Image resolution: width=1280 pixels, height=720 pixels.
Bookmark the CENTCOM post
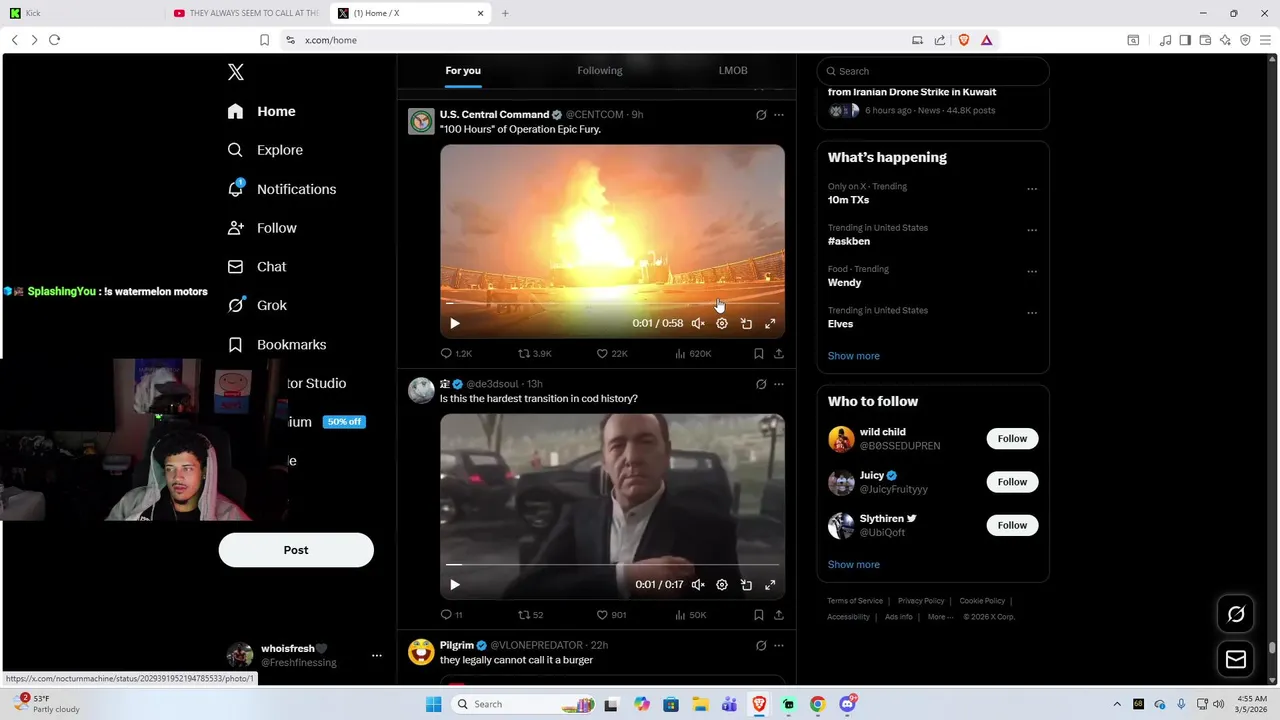[x=758, y=353]
